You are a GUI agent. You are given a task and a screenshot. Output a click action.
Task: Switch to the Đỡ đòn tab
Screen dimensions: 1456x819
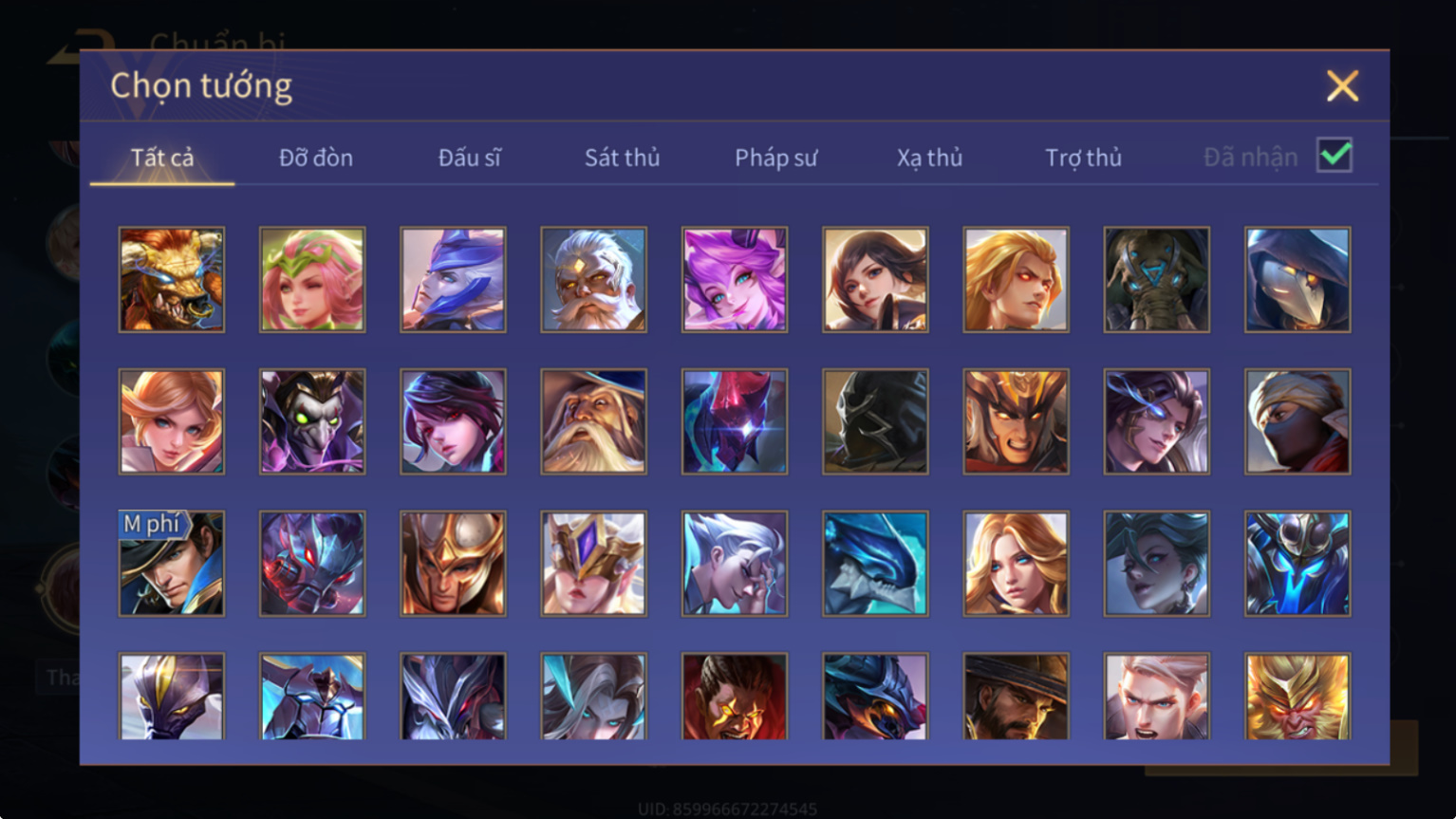click(316, 158)
